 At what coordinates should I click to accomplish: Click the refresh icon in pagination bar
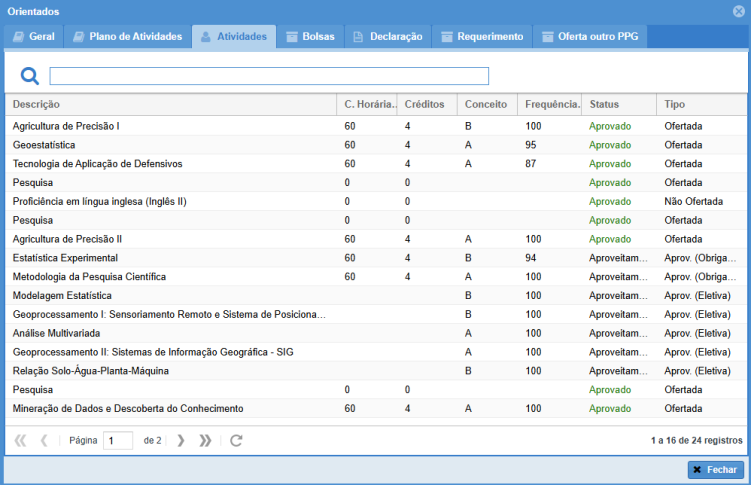point(236,440)
